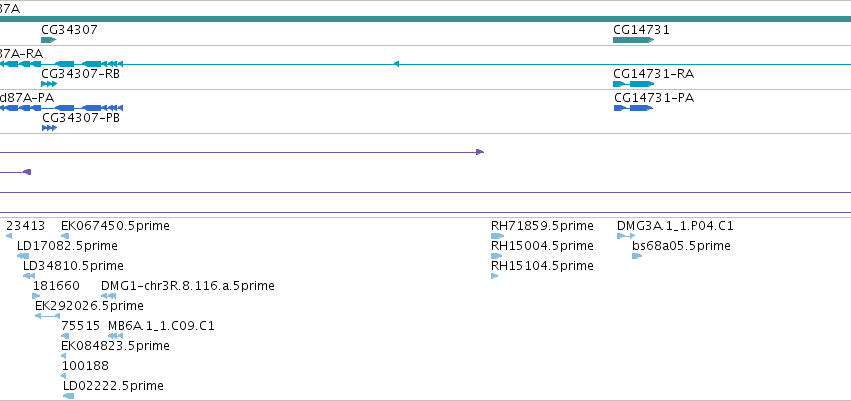851x401 pixels.
Task: Click the long teal gene bar at top
Action: coord(426,19)
